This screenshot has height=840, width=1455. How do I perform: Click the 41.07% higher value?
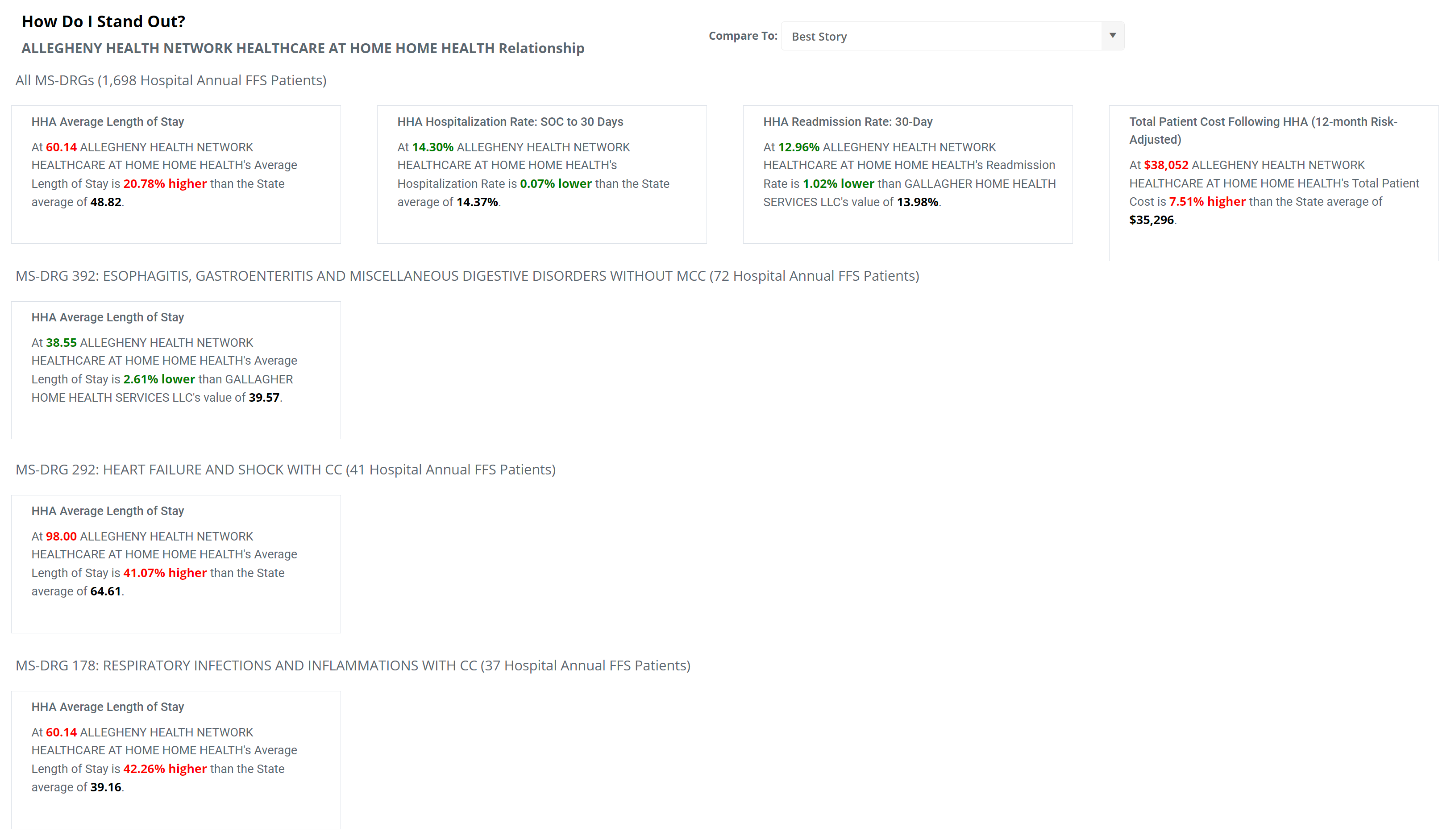[x=165, y=573]
